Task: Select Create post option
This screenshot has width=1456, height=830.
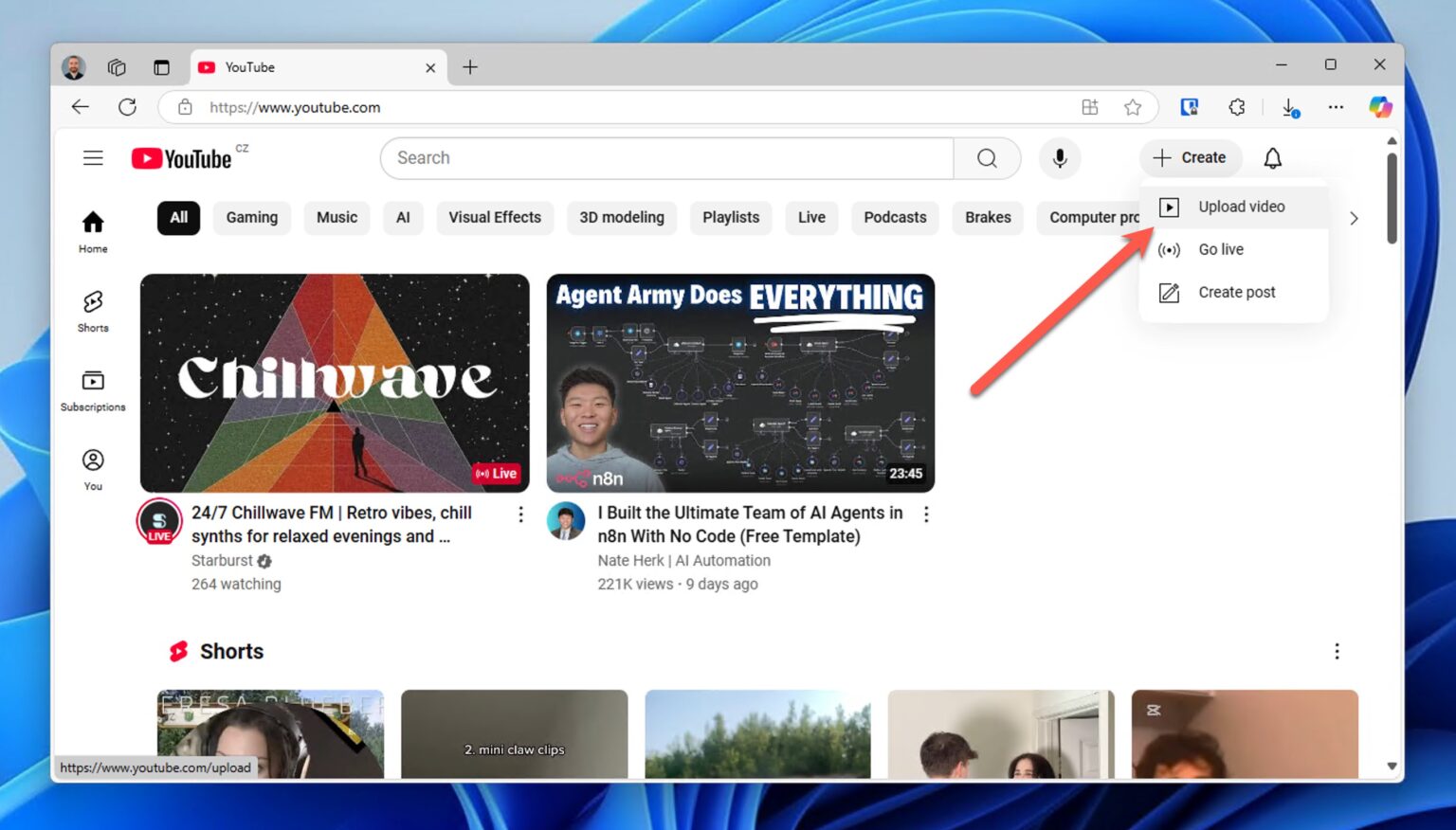Action: [1236, 292]
